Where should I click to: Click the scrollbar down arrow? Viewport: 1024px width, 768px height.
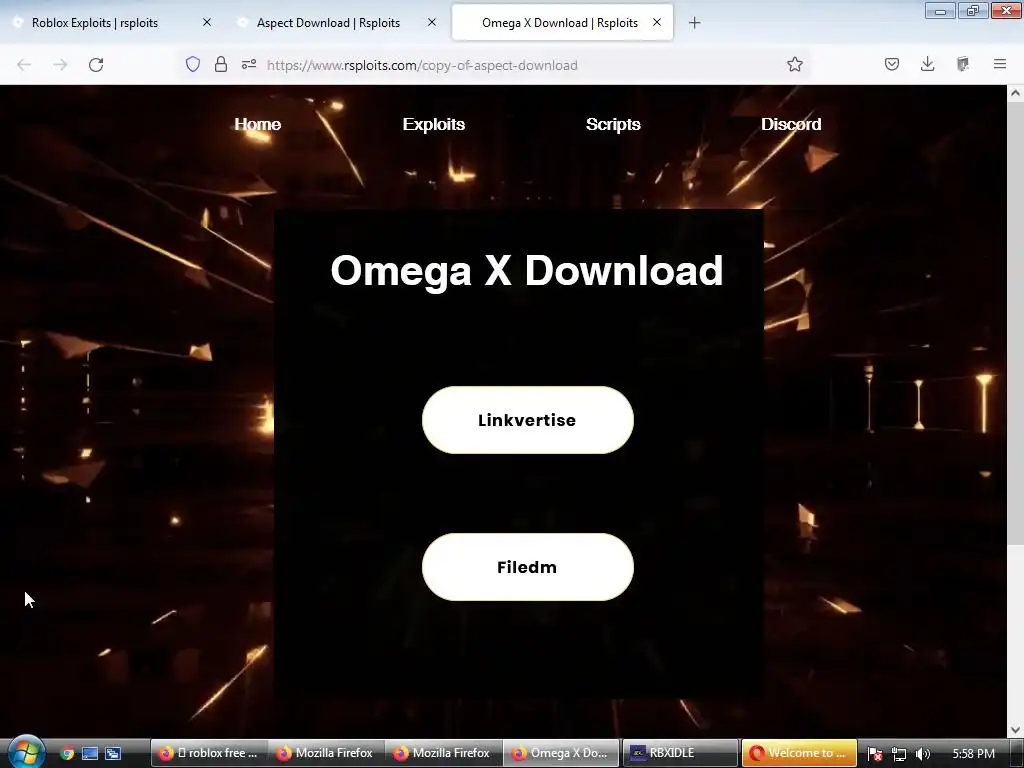click(x=1015, y=729)
